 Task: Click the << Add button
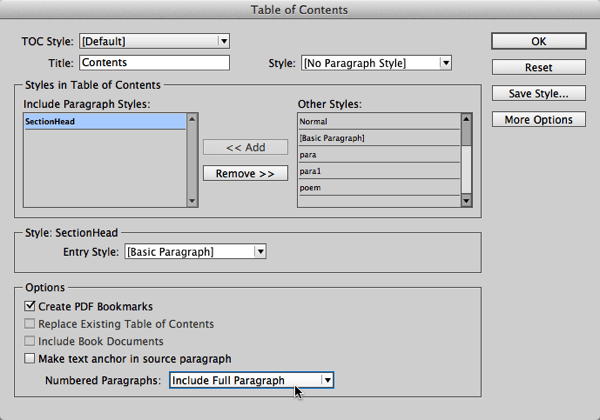245,147
